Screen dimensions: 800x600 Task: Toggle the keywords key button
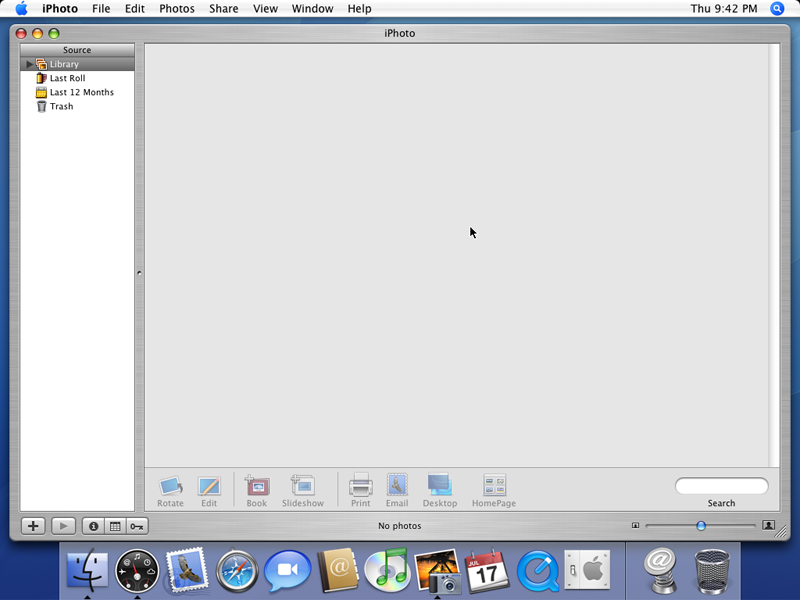click(x=137, y=526)
